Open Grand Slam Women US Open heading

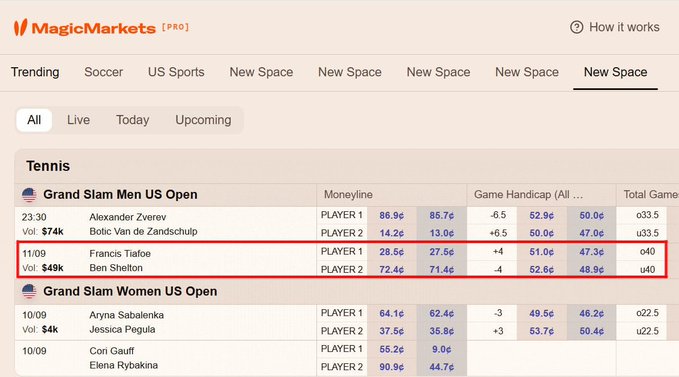tap(130, 291)
